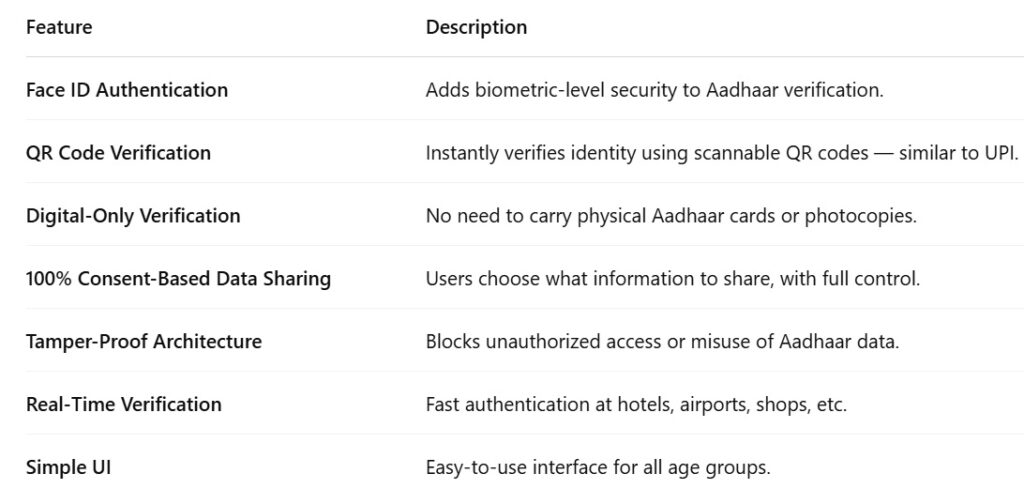Select the hotels, airports, shops description

[x=636, y=404]
